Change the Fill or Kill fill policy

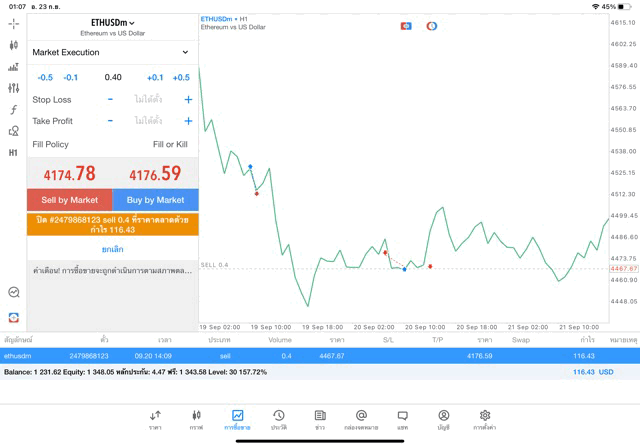169,144
